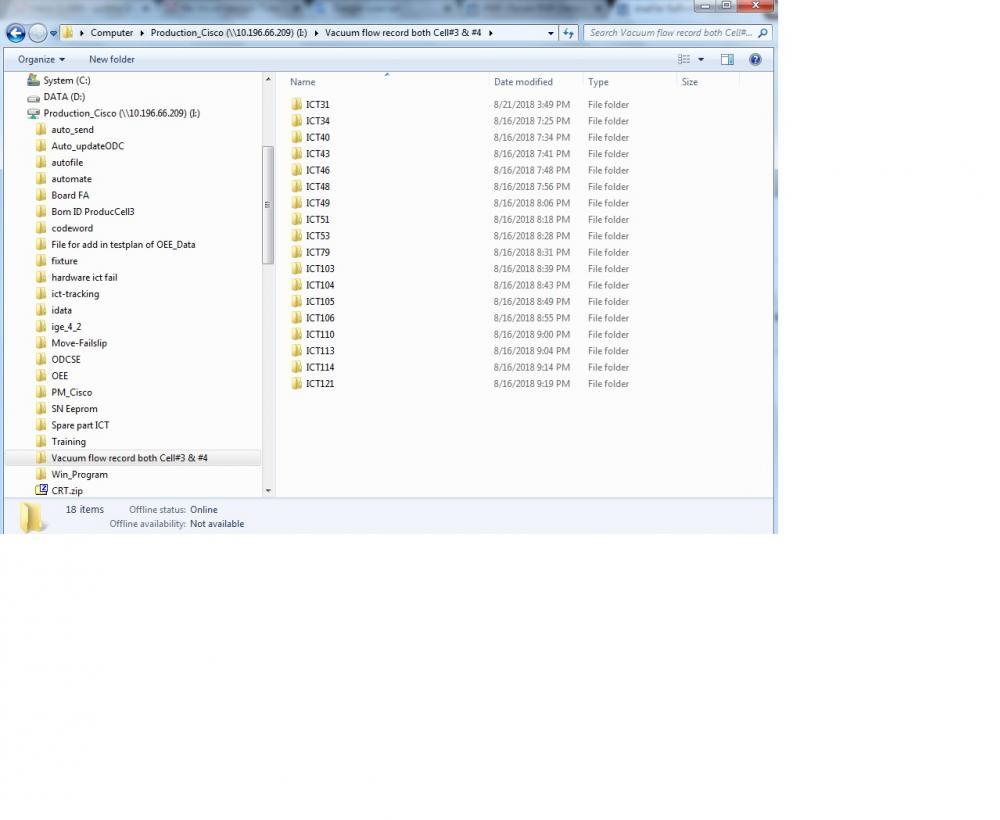
Task: Select the ICT49 folder
Action: [x=311, y=203]
